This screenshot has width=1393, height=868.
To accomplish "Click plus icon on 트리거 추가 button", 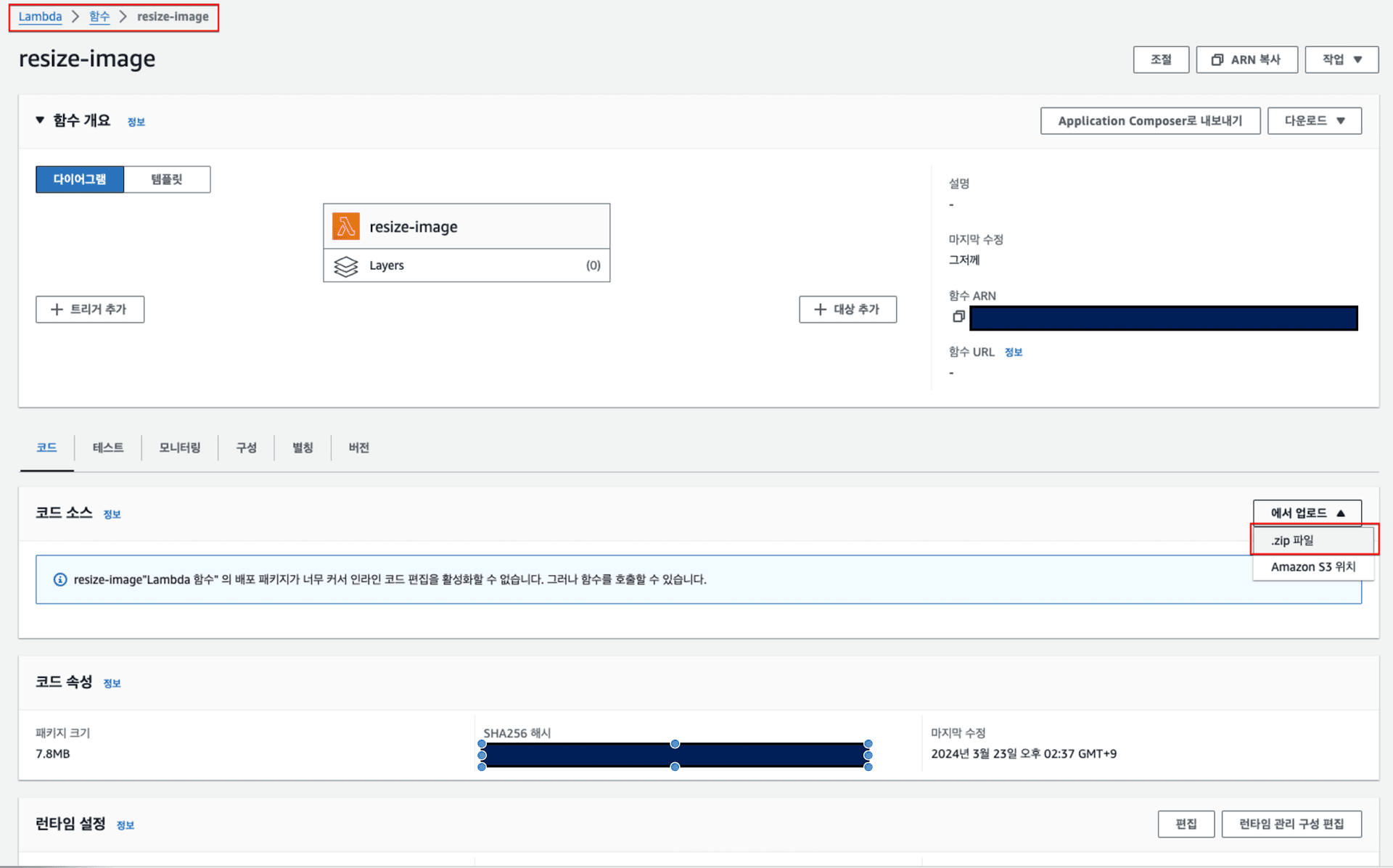I will [57, 310].
